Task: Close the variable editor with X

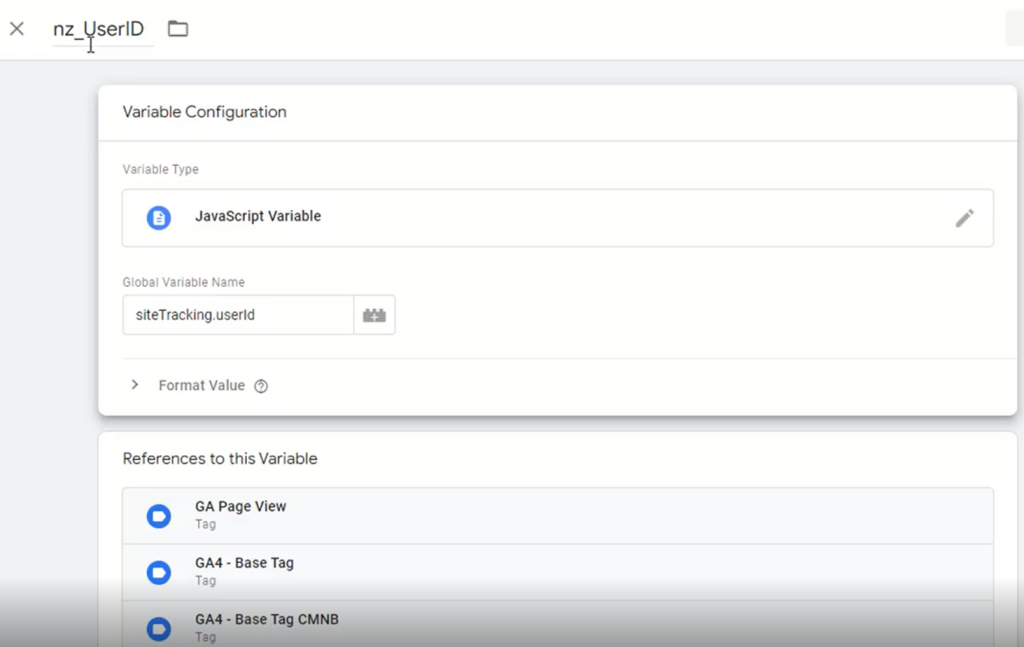Action: [16, 28]
